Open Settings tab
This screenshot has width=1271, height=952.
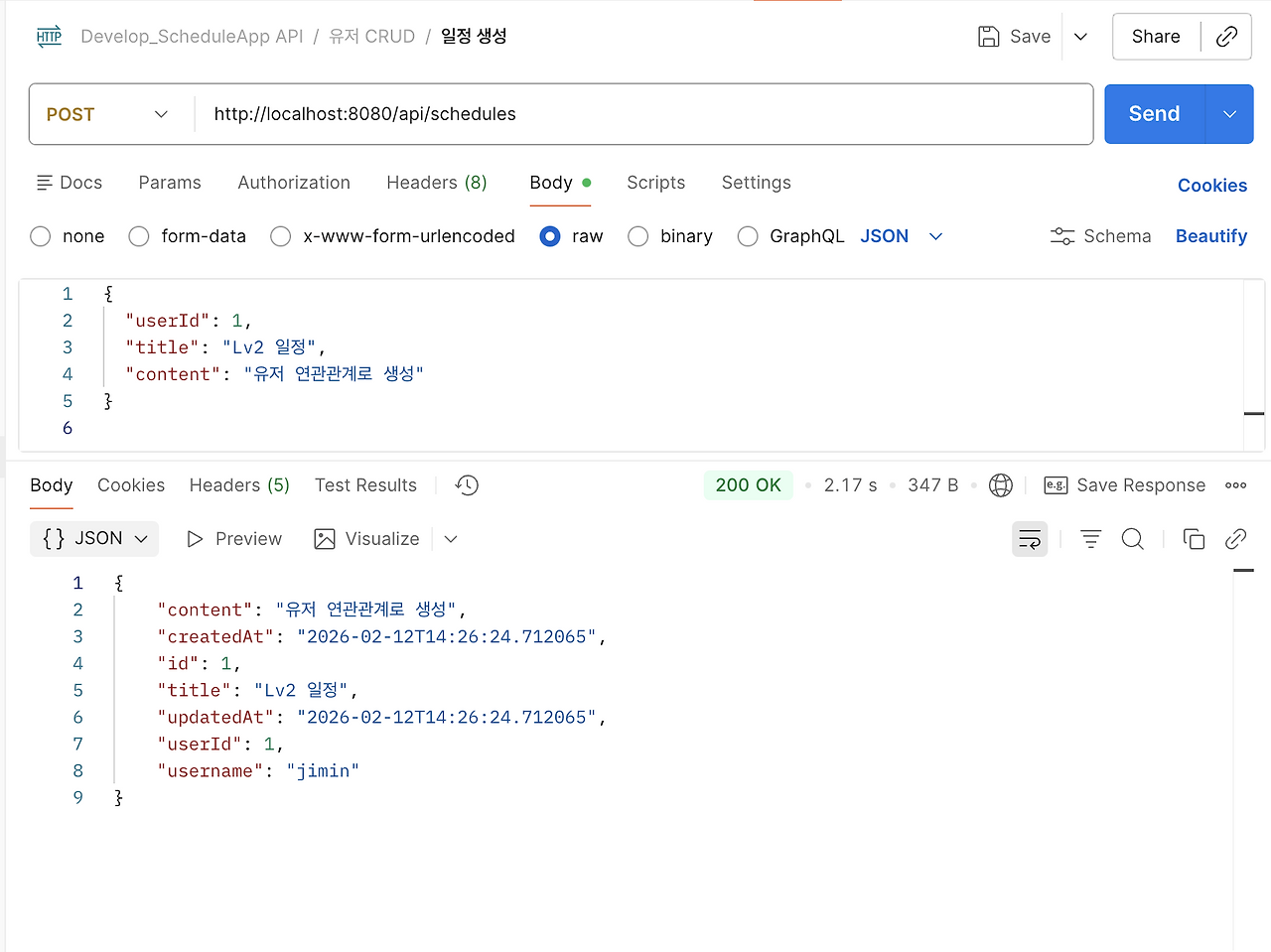757,183
